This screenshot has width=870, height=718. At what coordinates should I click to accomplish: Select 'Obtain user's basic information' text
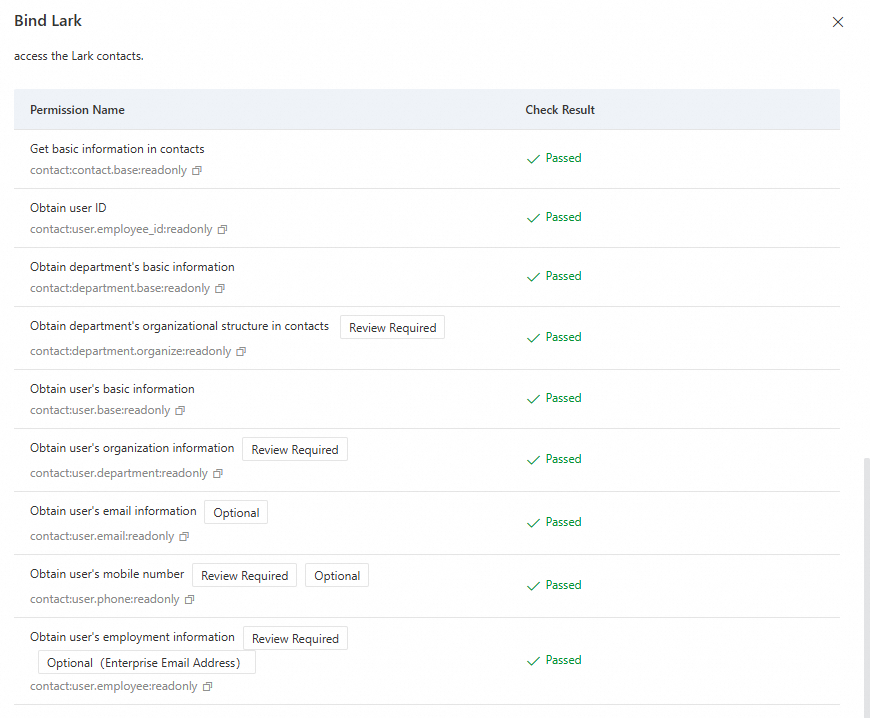[112, 389]
